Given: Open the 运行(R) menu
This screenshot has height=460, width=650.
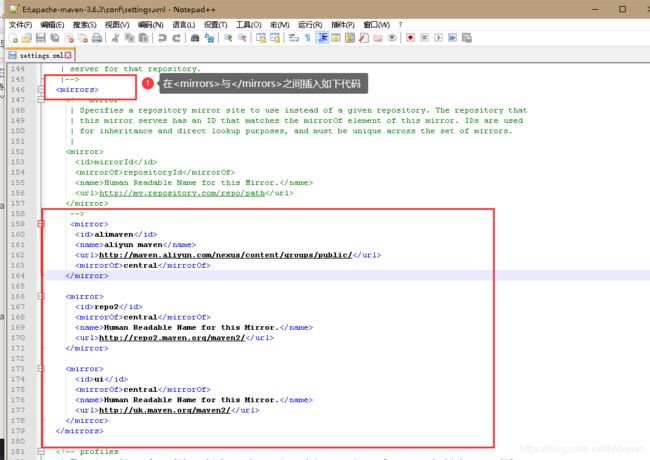Looking at the screenshot, I should (x=310, y=25).
